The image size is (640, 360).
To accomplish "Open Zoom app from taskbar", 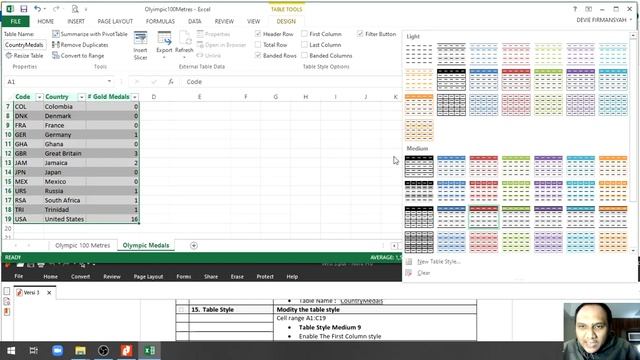I will click(57, 351).
